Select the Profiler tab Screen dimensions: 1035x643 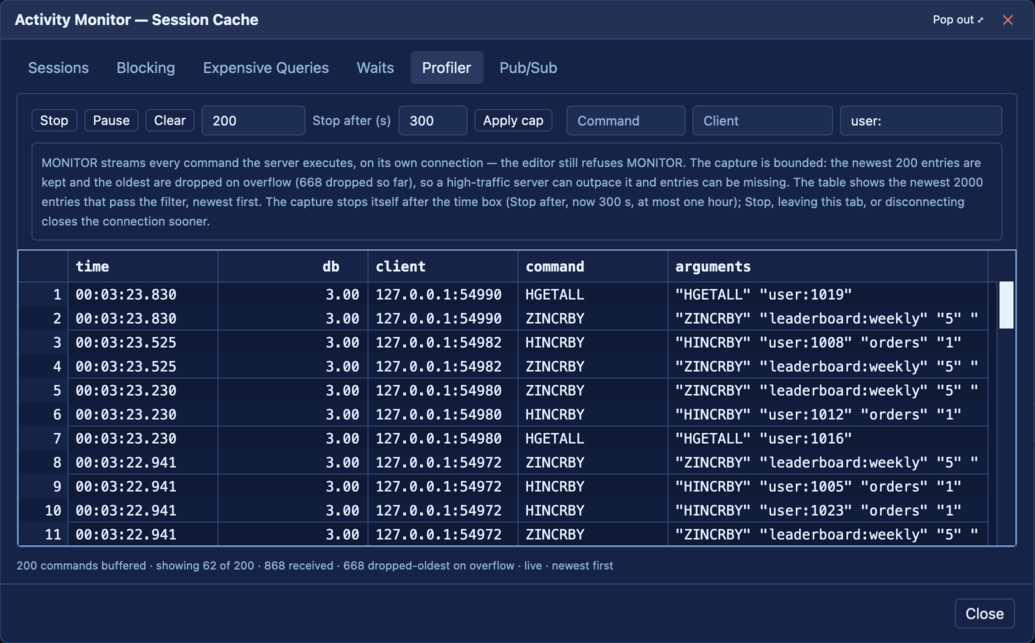point(447,68)
